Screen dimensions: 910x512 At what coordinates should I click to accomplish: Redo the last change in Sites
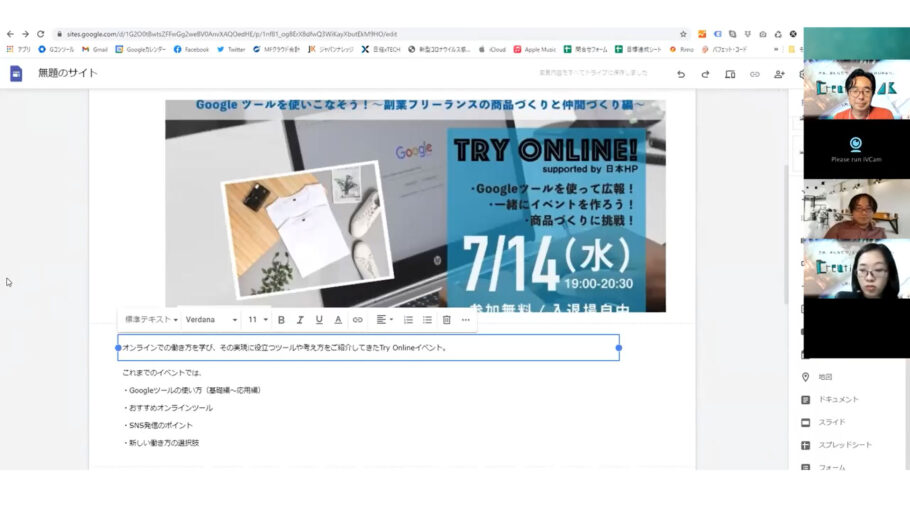pos(705,74)
